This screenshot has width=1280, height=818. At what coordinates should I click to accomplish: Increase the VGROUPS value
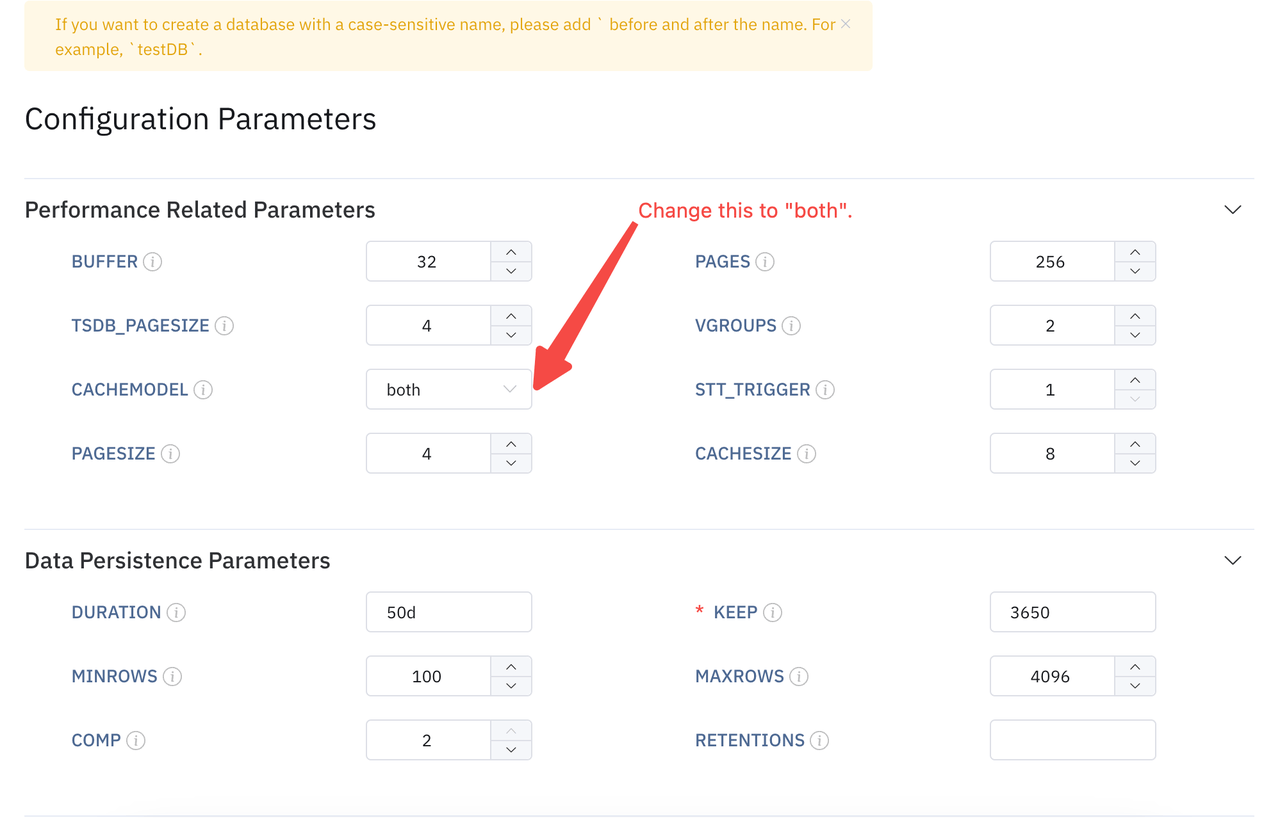[x=1135, y=316]
